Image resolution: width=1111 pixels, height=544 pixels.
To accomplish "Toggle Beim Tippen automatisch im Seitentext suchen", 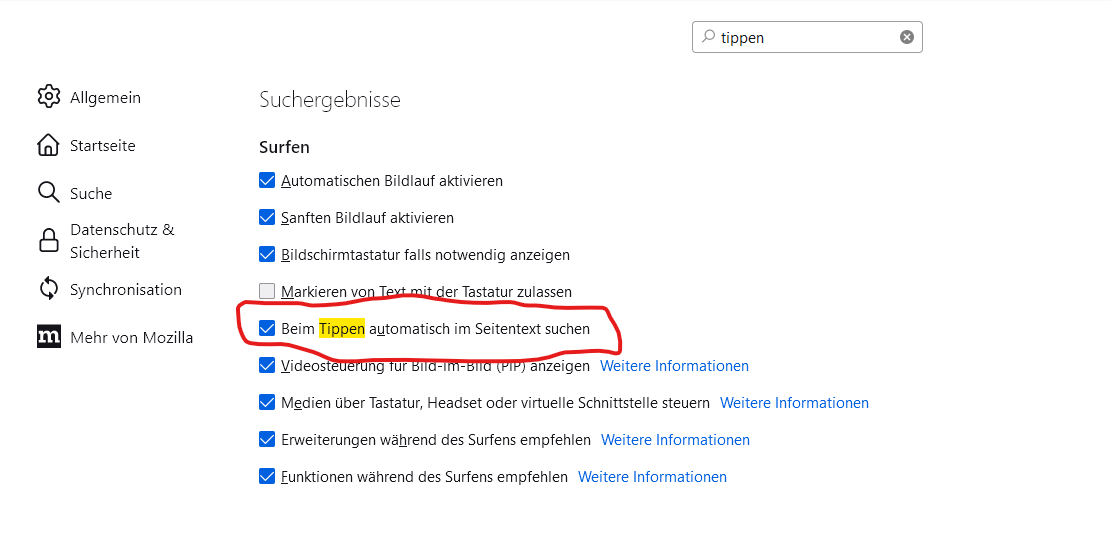I will click(x=267, y=328).
